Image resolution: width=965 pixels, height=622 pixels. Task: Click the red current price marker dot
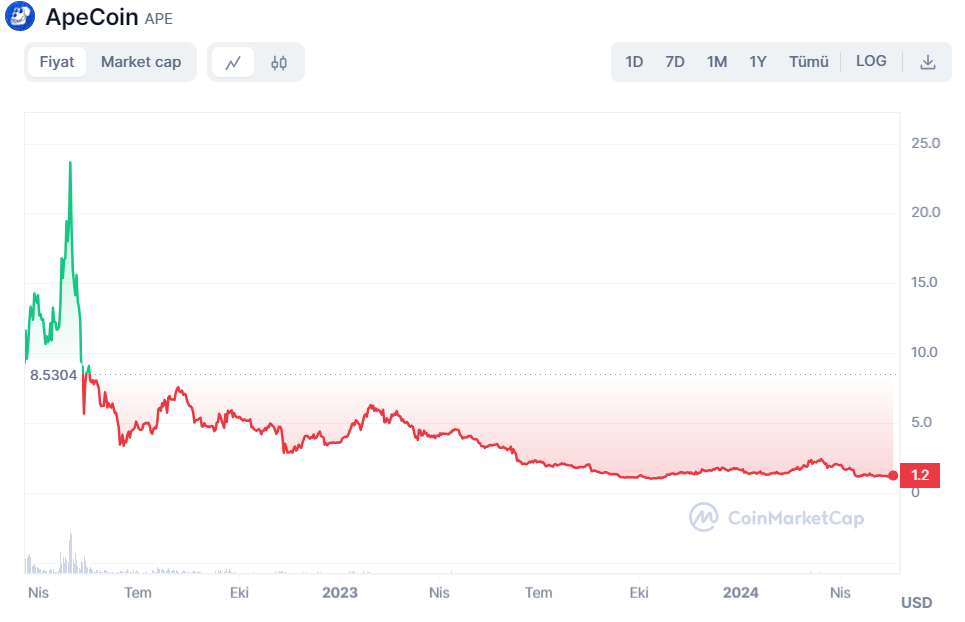[893, 475]
